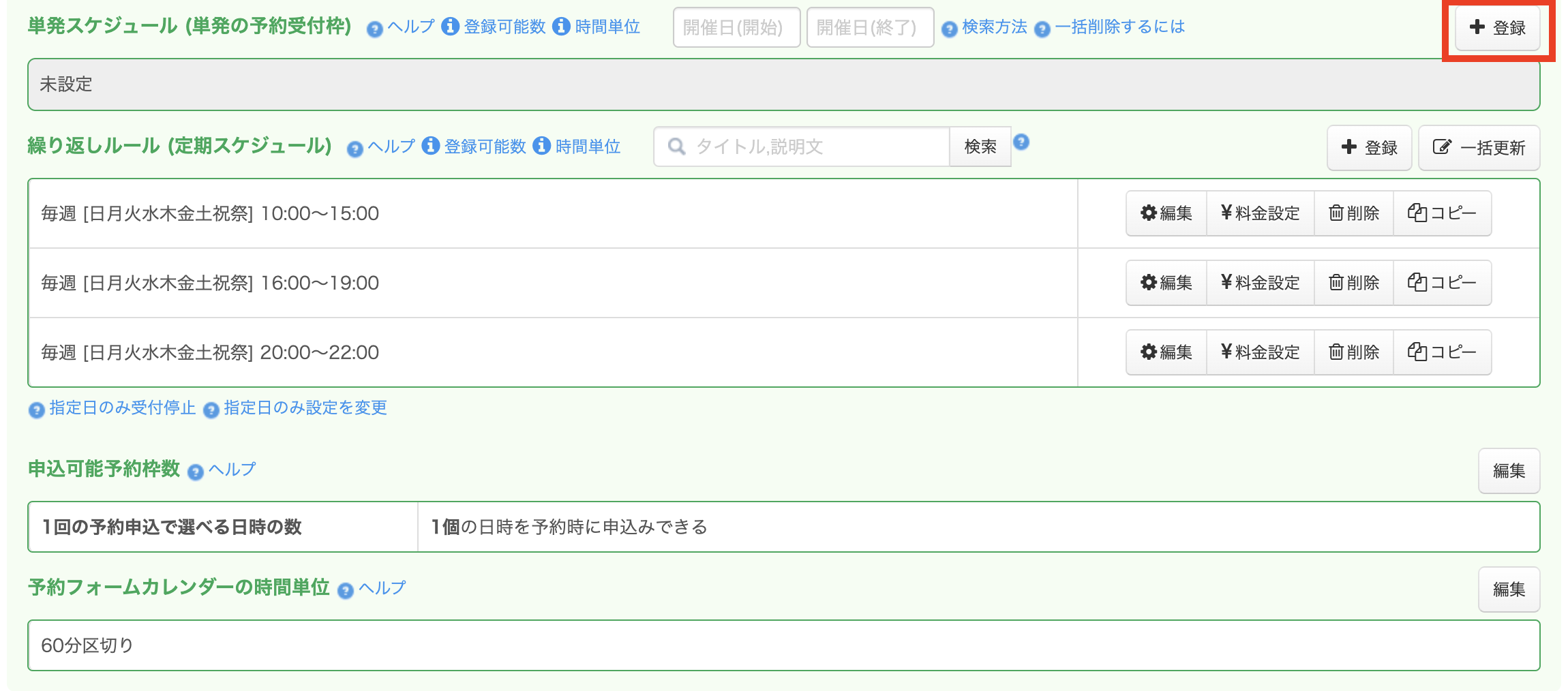Image resolution: width=1568 pixels, height=691 pixels.
Task: Click the blue help icon right of the search button
Action: pos(1021,142)
